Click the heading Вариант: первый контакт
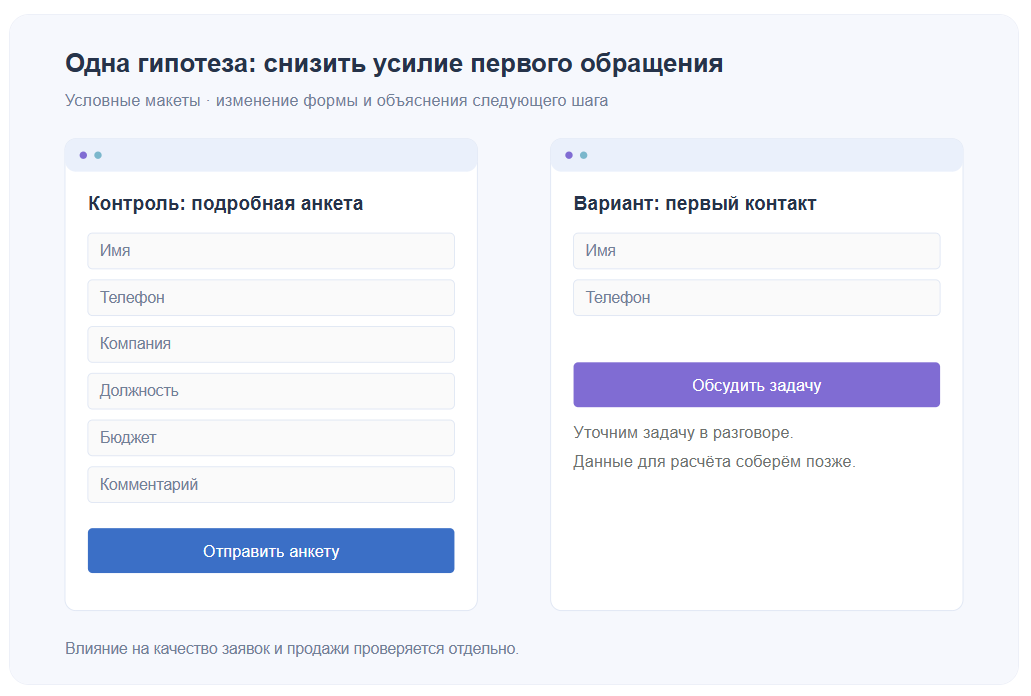Image resolution: width=1031 pixels, height=696 pixels. click(x=695, y=204)
